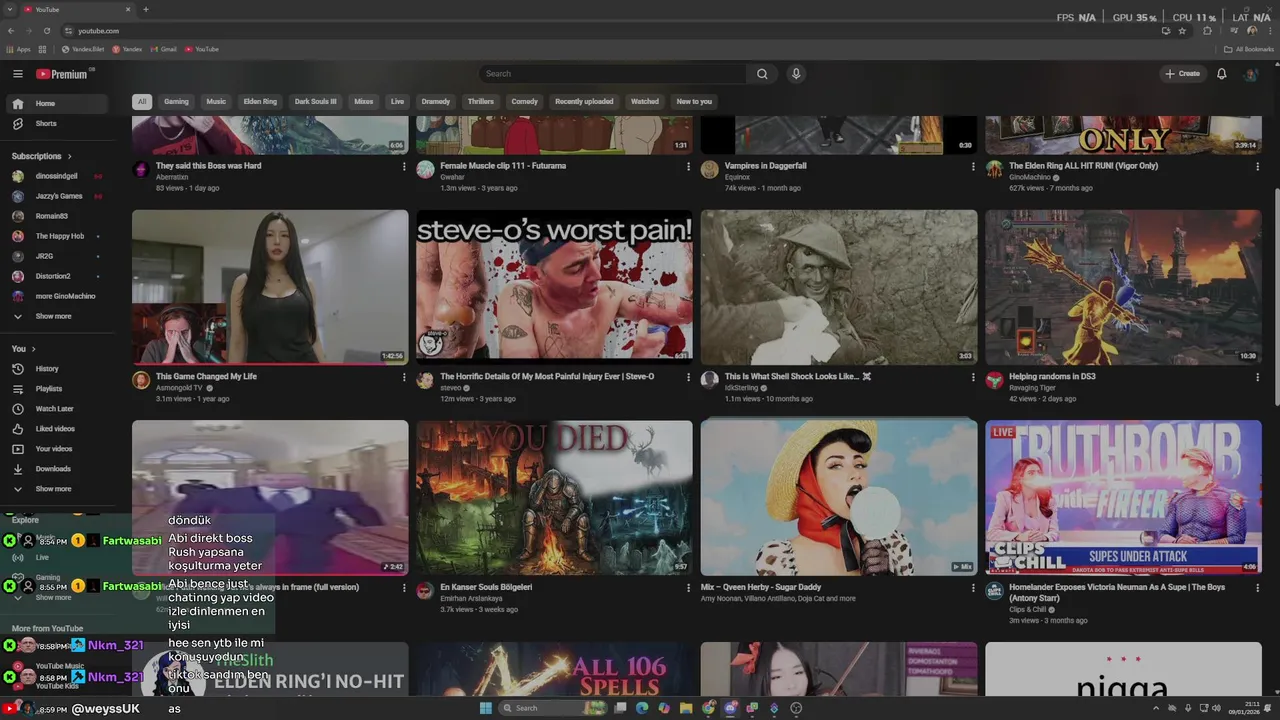
Task: Open options for 'This Is What Shell Shock Looks Like'
Action: [973, 378]
